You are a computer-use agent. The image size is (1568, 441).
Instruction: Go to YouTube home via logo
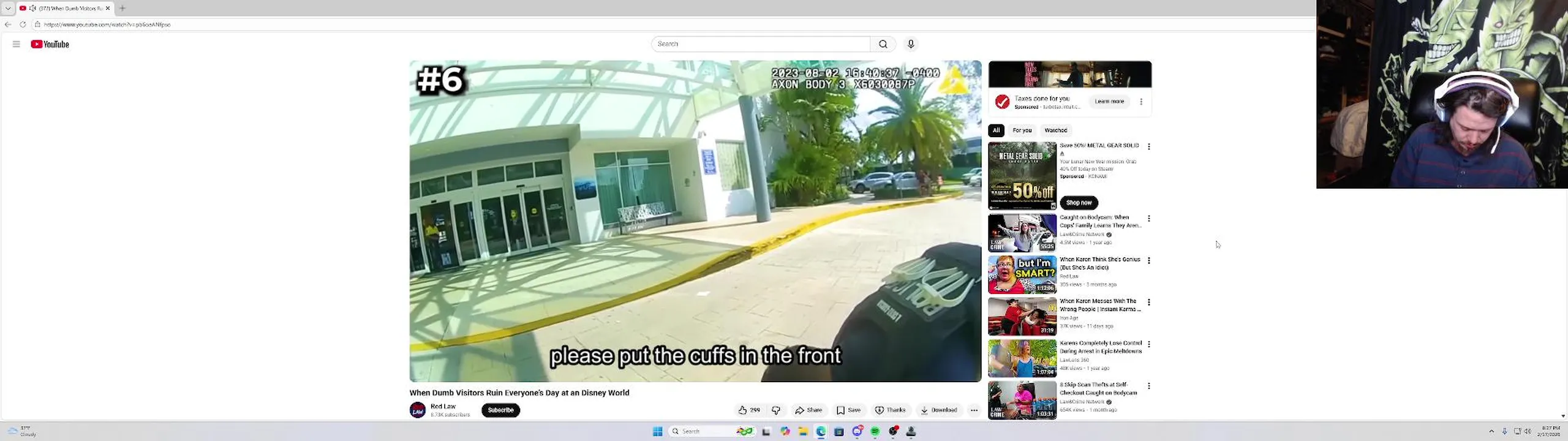pos(50,44)
